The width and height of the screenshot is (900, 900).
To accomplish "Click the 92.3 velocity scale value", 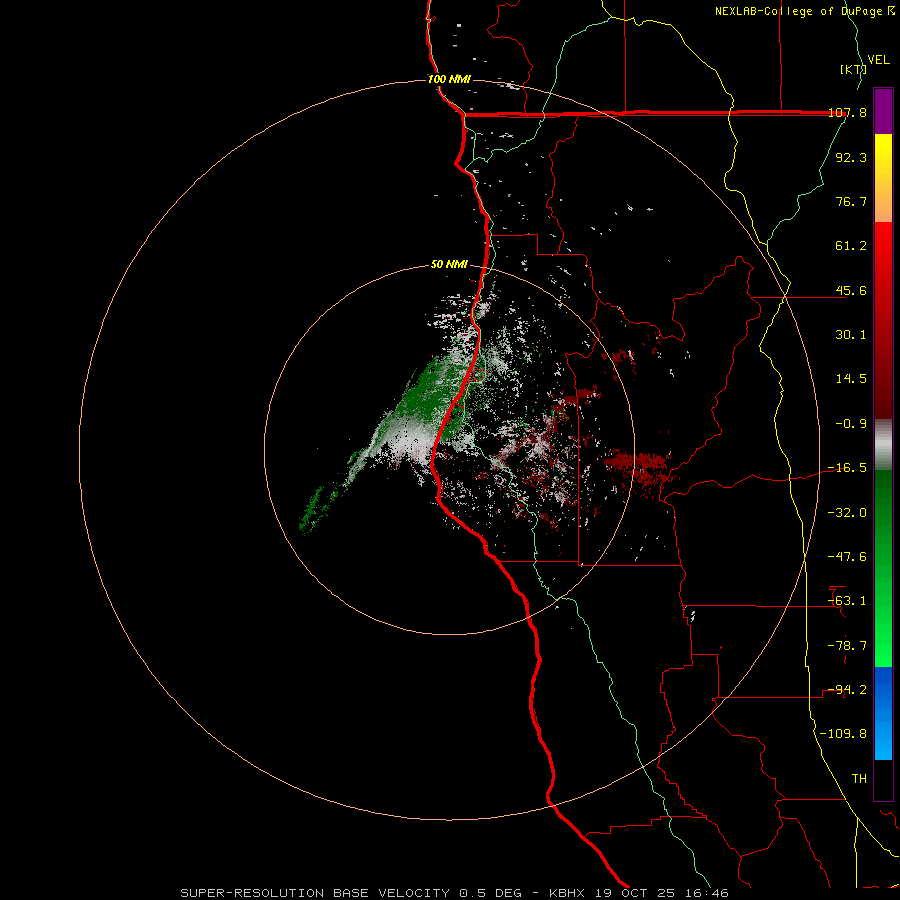I will click(851, 157).
